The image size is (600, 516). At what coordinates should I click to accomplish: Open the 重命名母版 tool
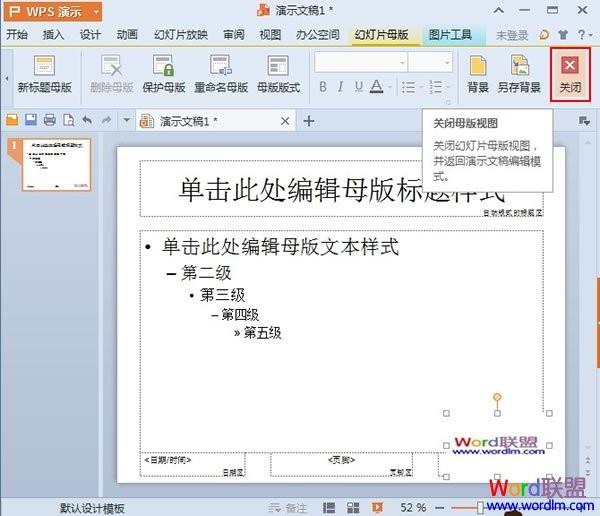pos(221,65)
